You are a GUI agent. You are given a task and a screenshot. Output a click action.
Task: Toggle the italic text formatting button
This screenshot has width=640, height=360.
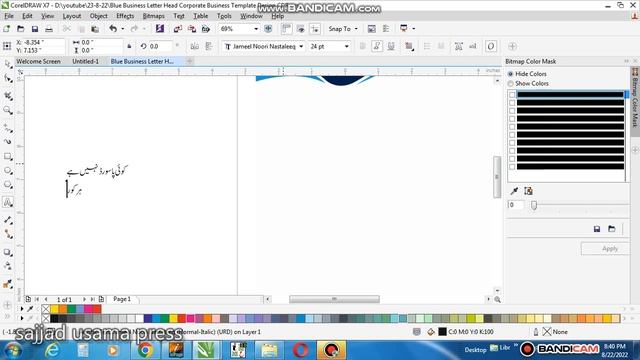tap(377, 47)
